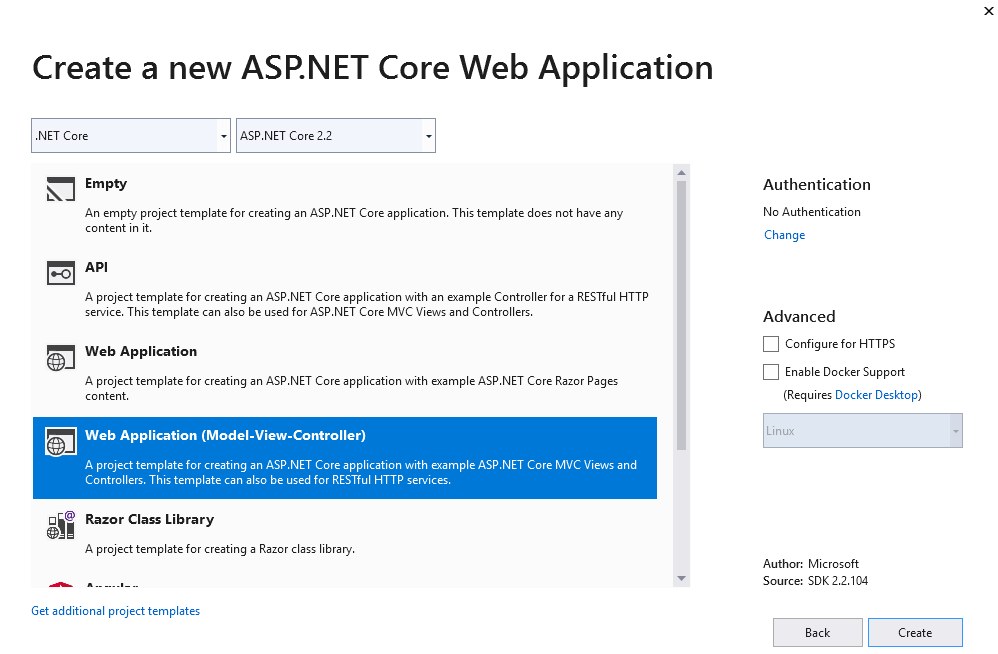Screen dimensions: 998x654
Task: Enable Docker Support
Action: [x=771, y=371]
